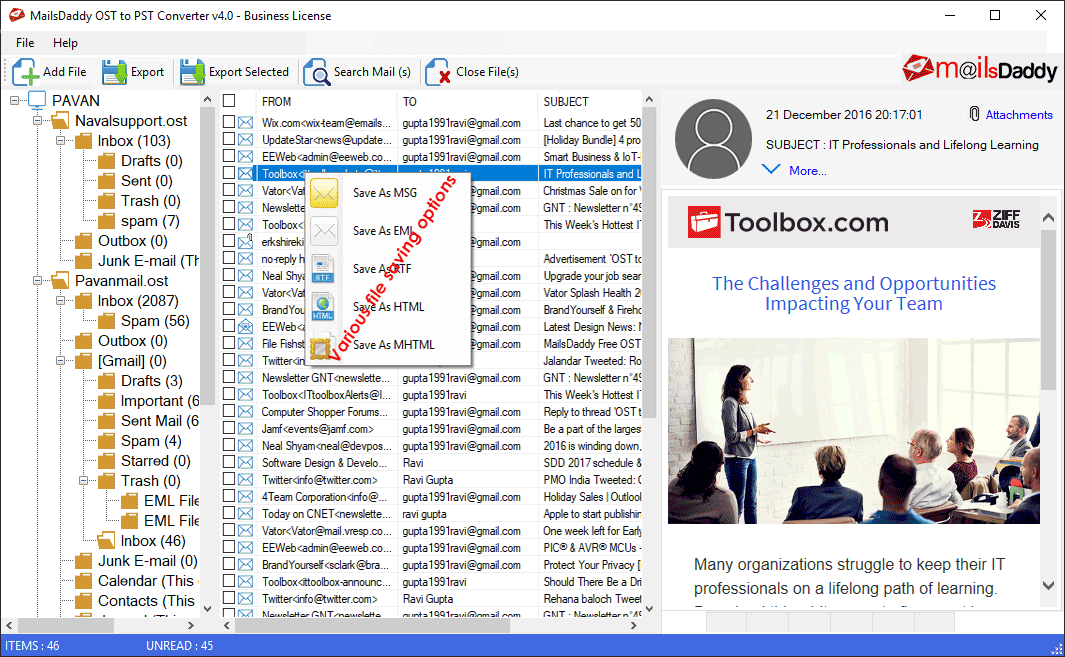Click the Contacts folder icon in tree
Screen dimensions: 1065x657
click(x=84, y=601)
